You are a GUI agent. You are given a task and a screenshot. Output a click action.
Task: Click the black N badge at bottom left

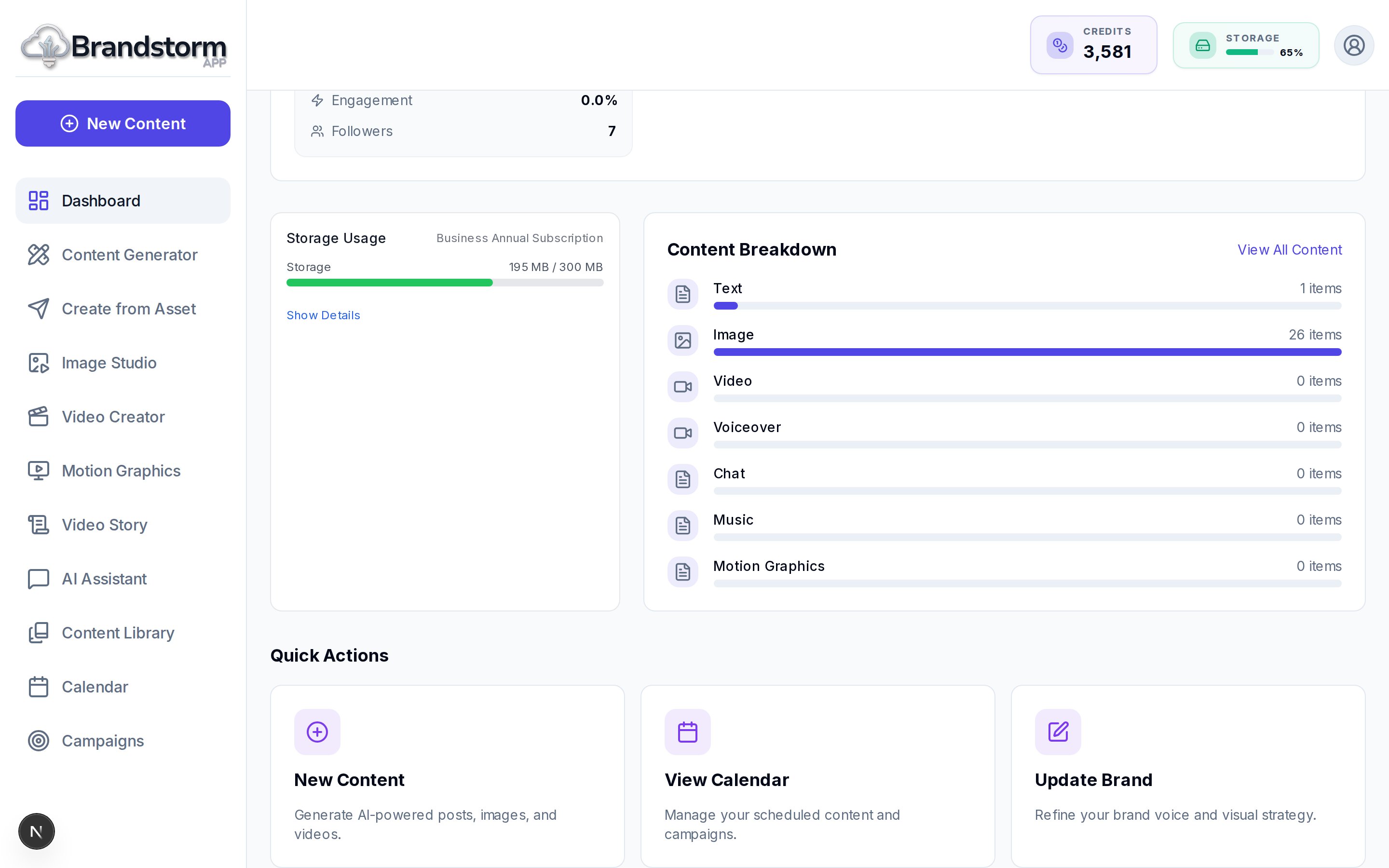pyautogui.click(x=36, y=831)
